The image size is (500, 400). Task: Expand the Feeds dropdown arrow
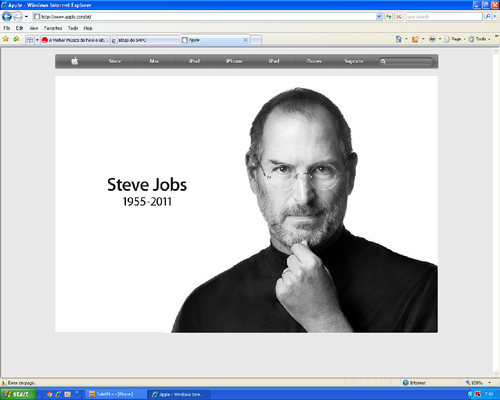click(423, 39)
